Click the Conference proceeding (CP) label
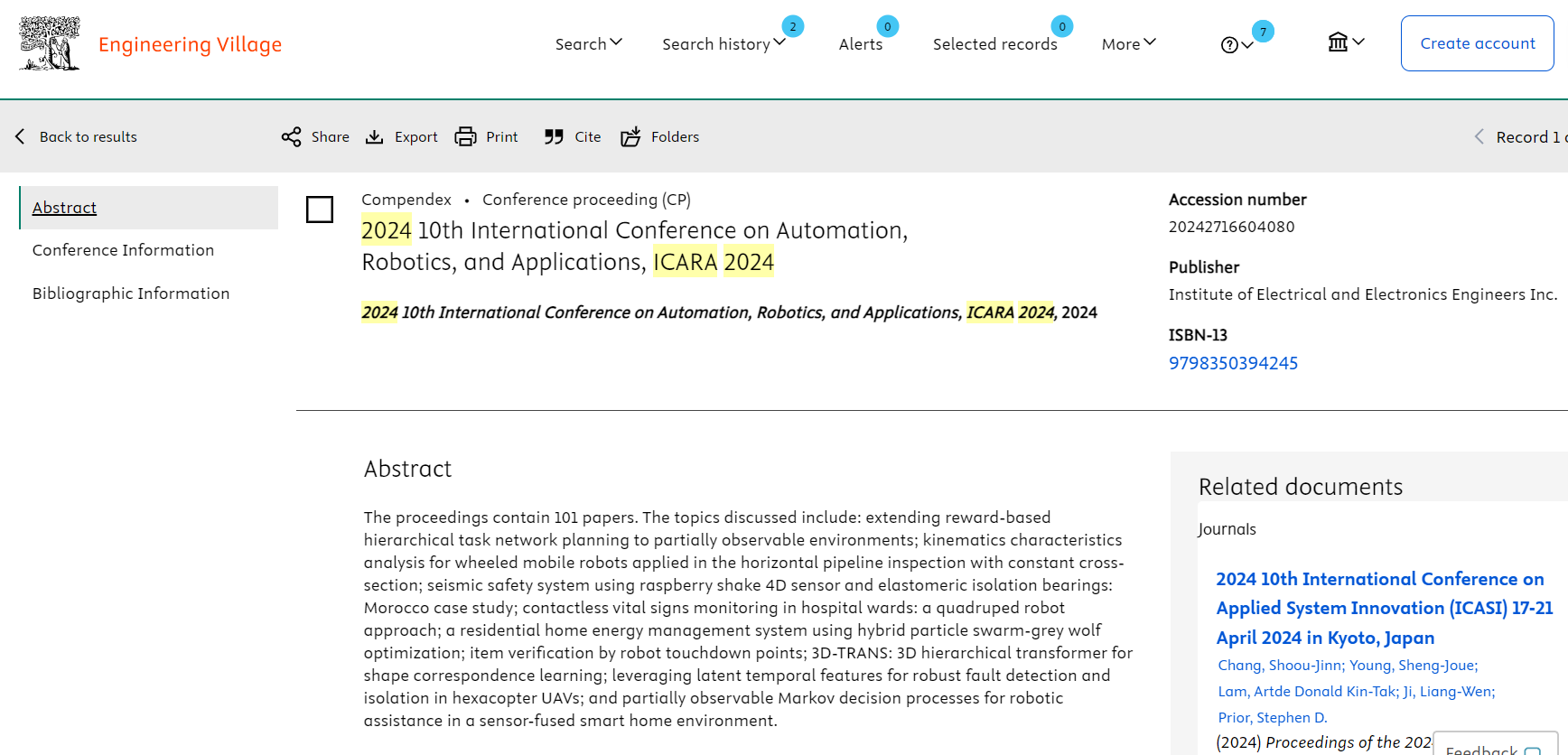Image resolution: width=1568 pixels, height=755 pixels. 586,200
